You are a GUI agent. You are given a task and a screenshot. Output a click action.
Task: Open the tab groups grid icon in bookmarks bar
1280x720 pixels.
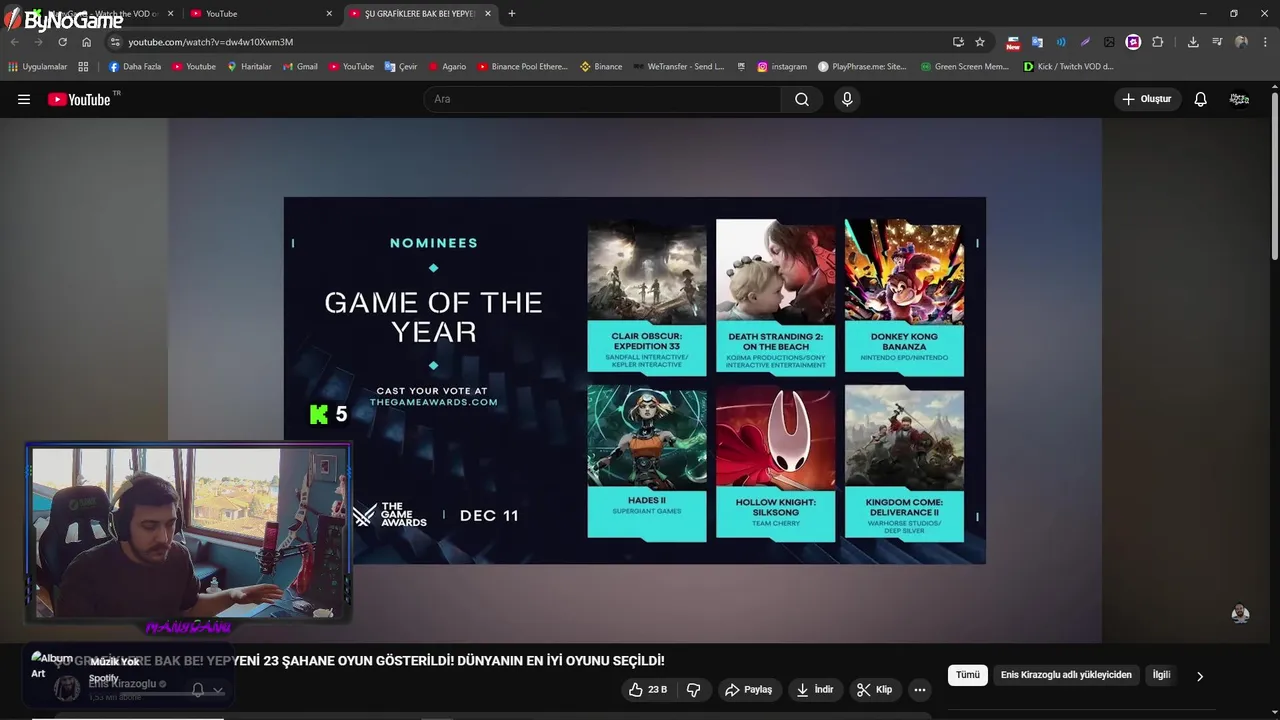(x=83, y=67)
